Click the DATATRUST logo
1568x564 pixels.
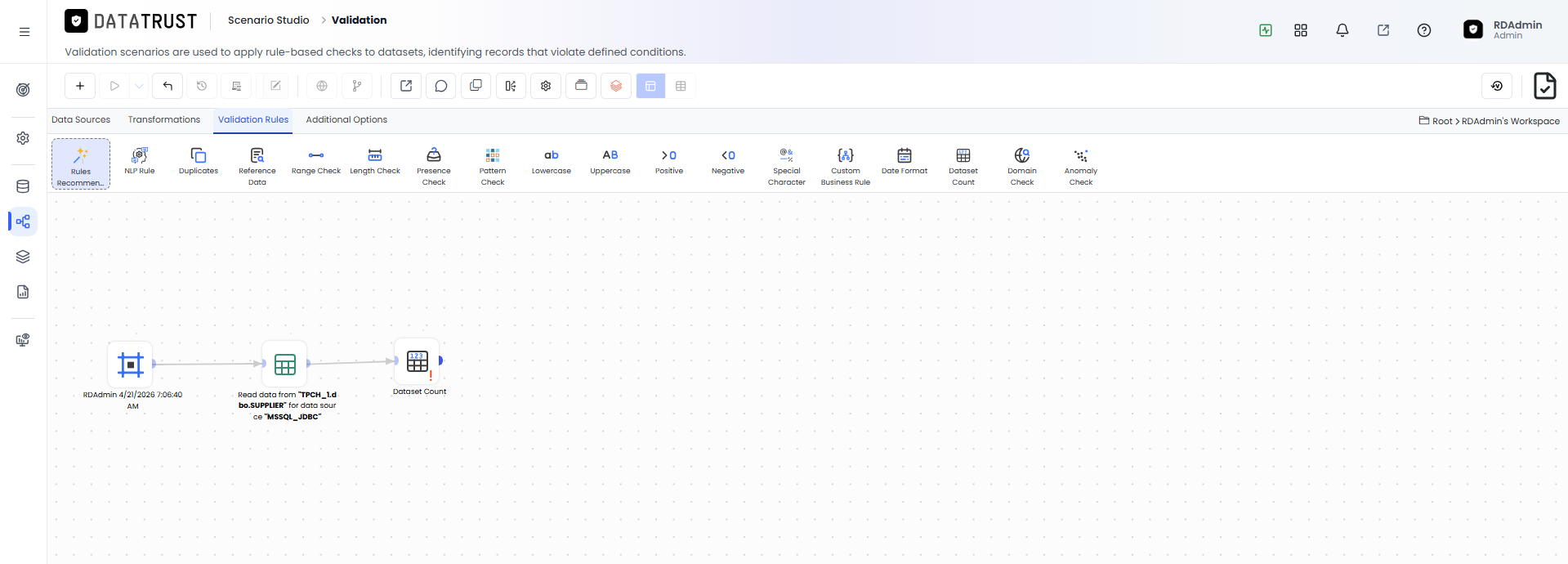(131, 21)
